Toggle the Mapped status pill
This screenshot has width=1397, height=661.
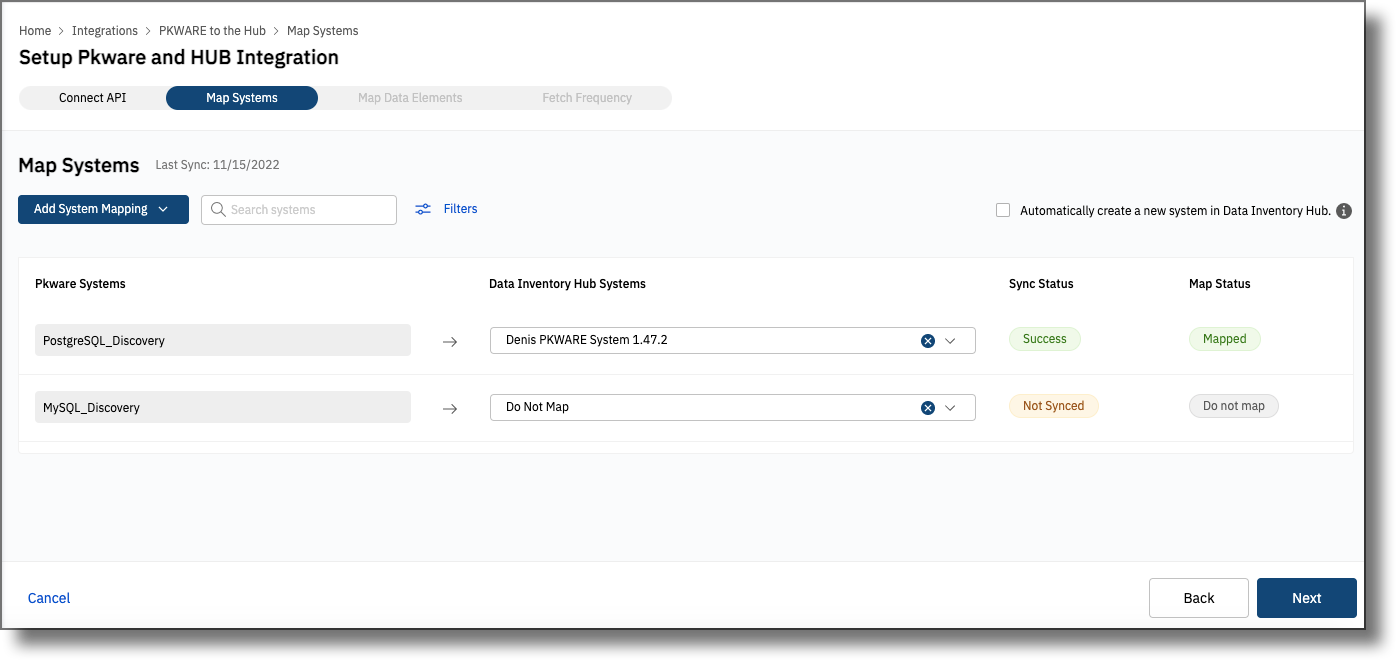(1224, 339)
